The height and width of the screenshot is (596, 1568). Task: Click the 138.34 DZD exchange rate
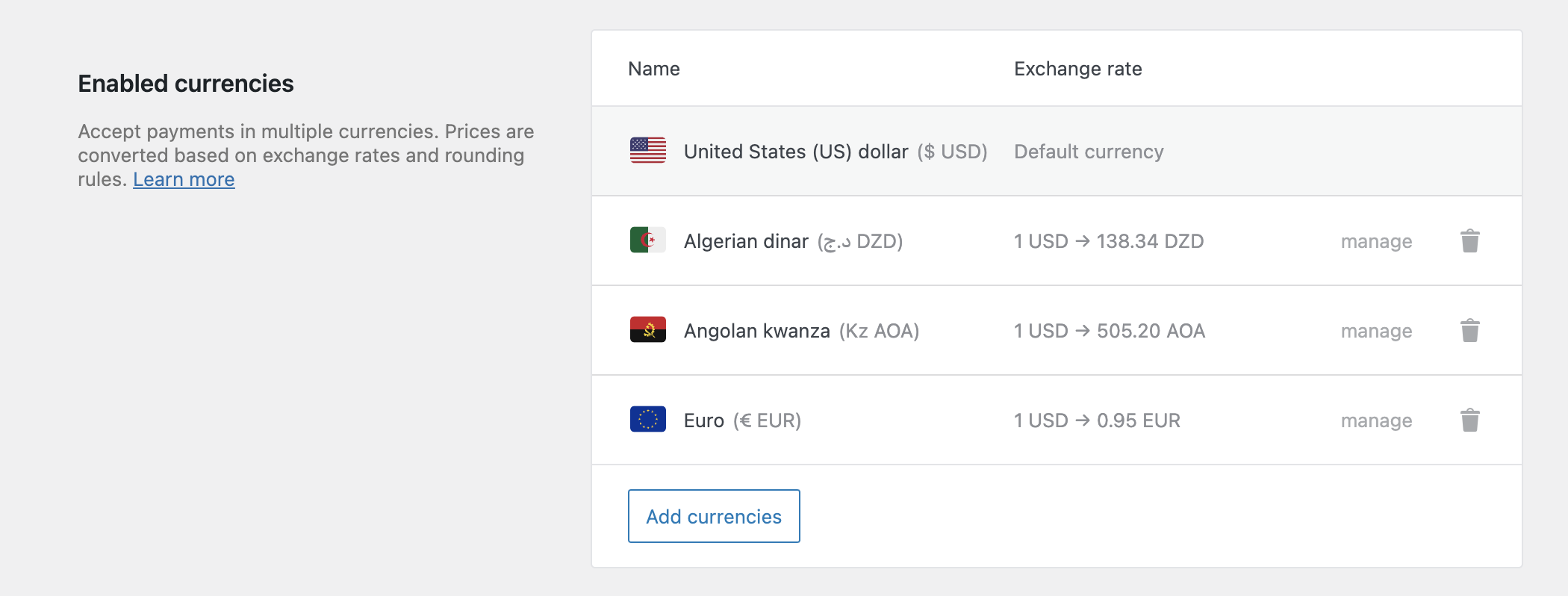(1150, 241)
